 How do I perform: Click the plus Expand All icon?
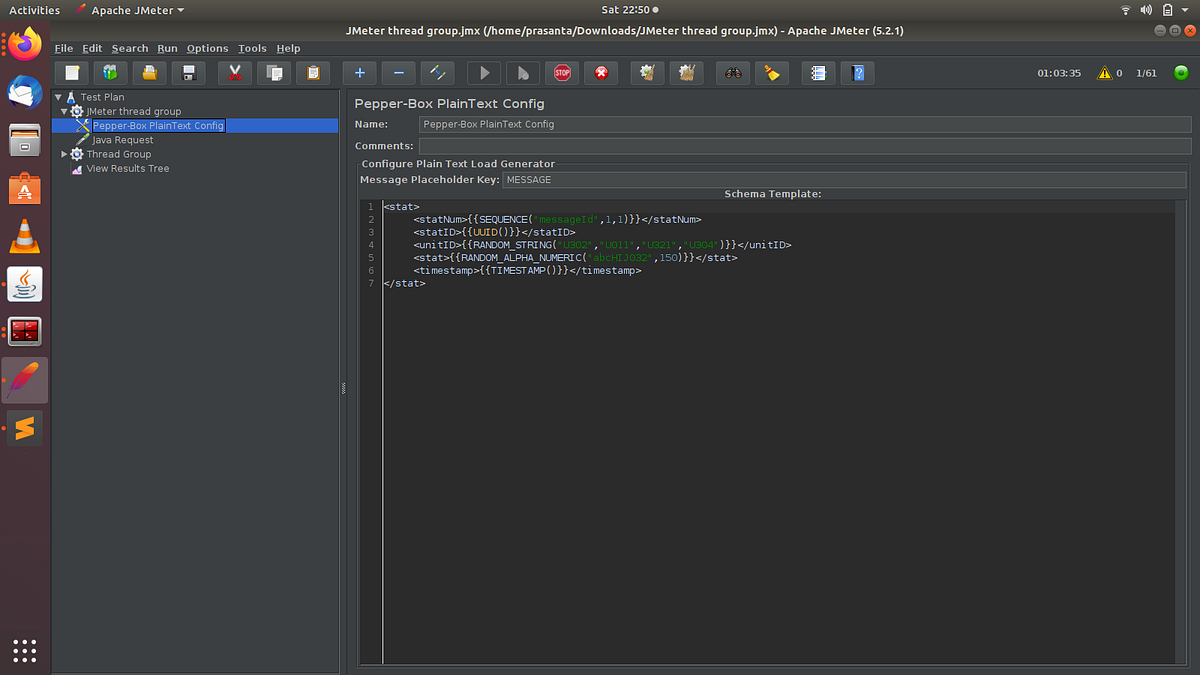[360, 72]
